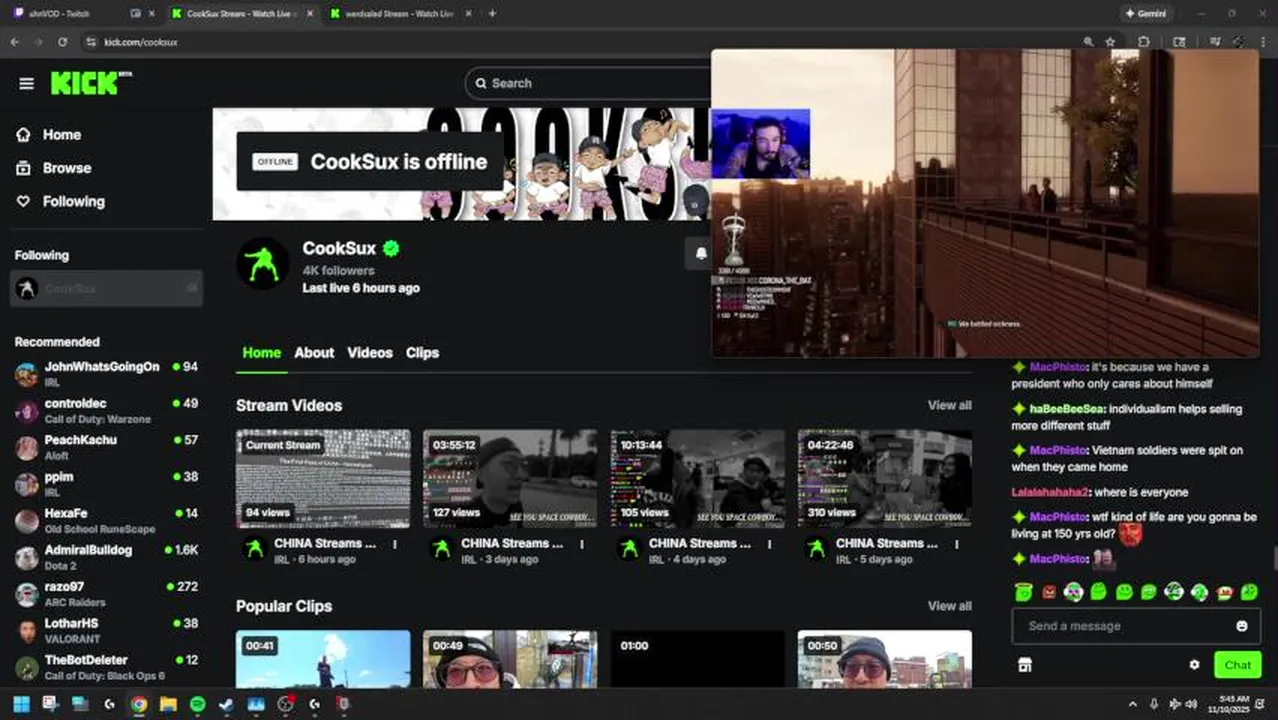The image size is (1278, 720).
Task: Open recommended channel ppim
Action: 107,484
